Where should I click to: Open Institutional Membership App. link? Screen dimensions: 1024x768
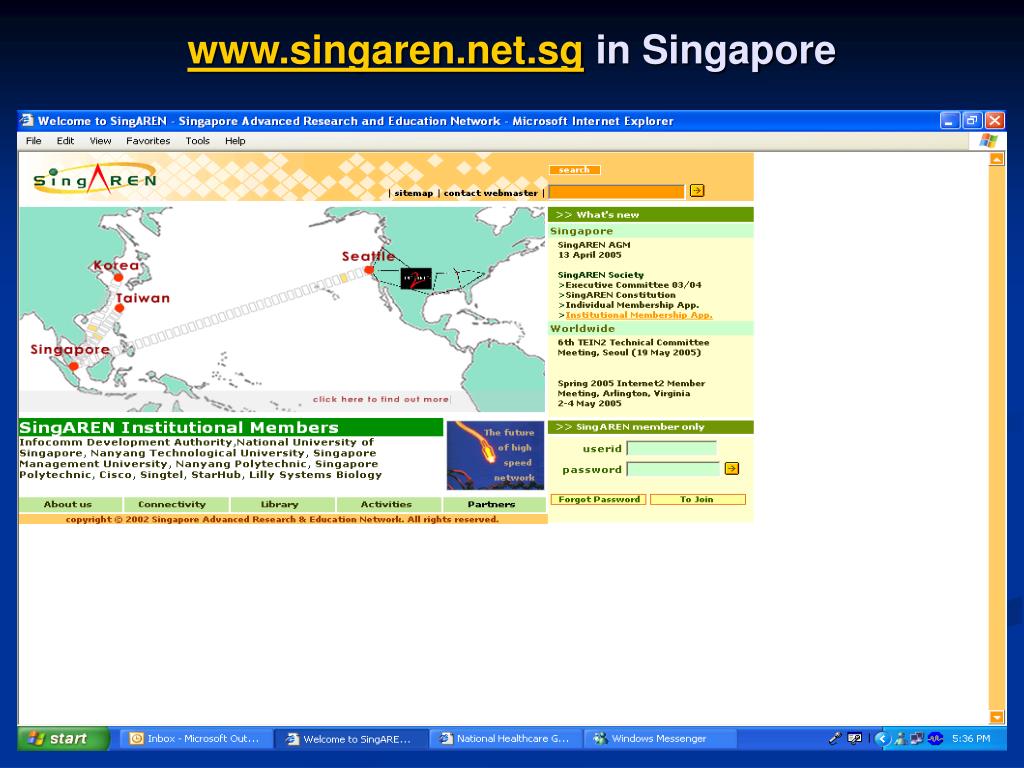click(639, 315)
